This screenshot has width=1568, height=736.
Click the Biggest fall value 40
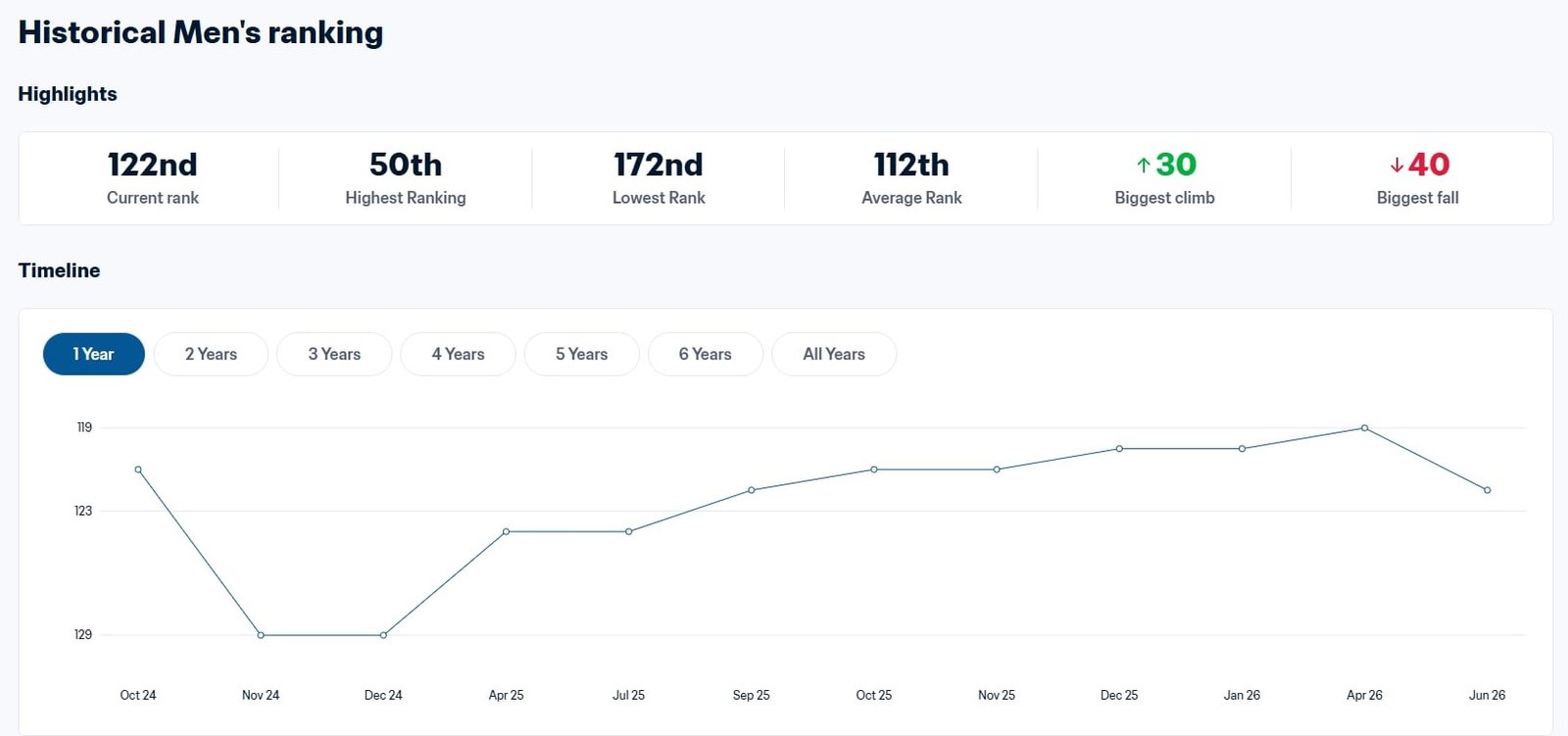[1429, 164]
